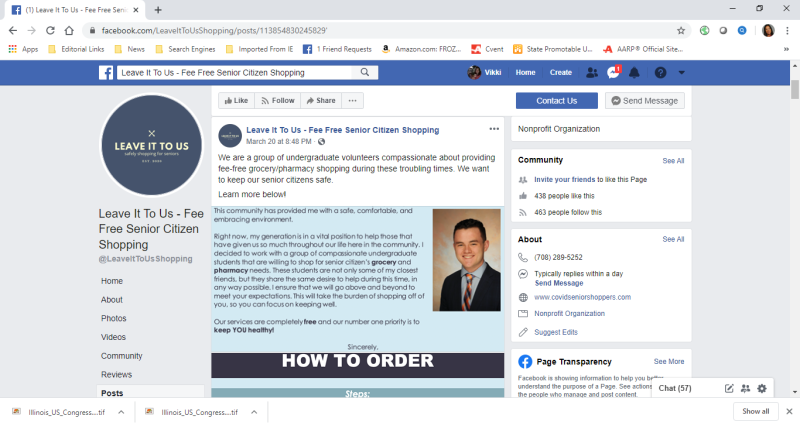Open the 1 Friend Requests bookmark
Viewport: 800px width, 426px height.
[x=337, y=49]
